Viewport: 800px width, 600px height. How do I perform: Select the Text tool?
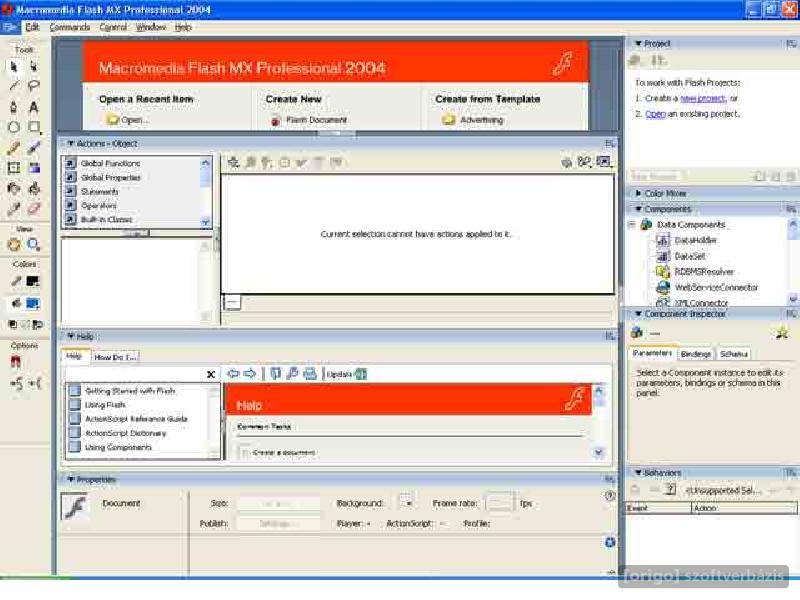[34, 107]
